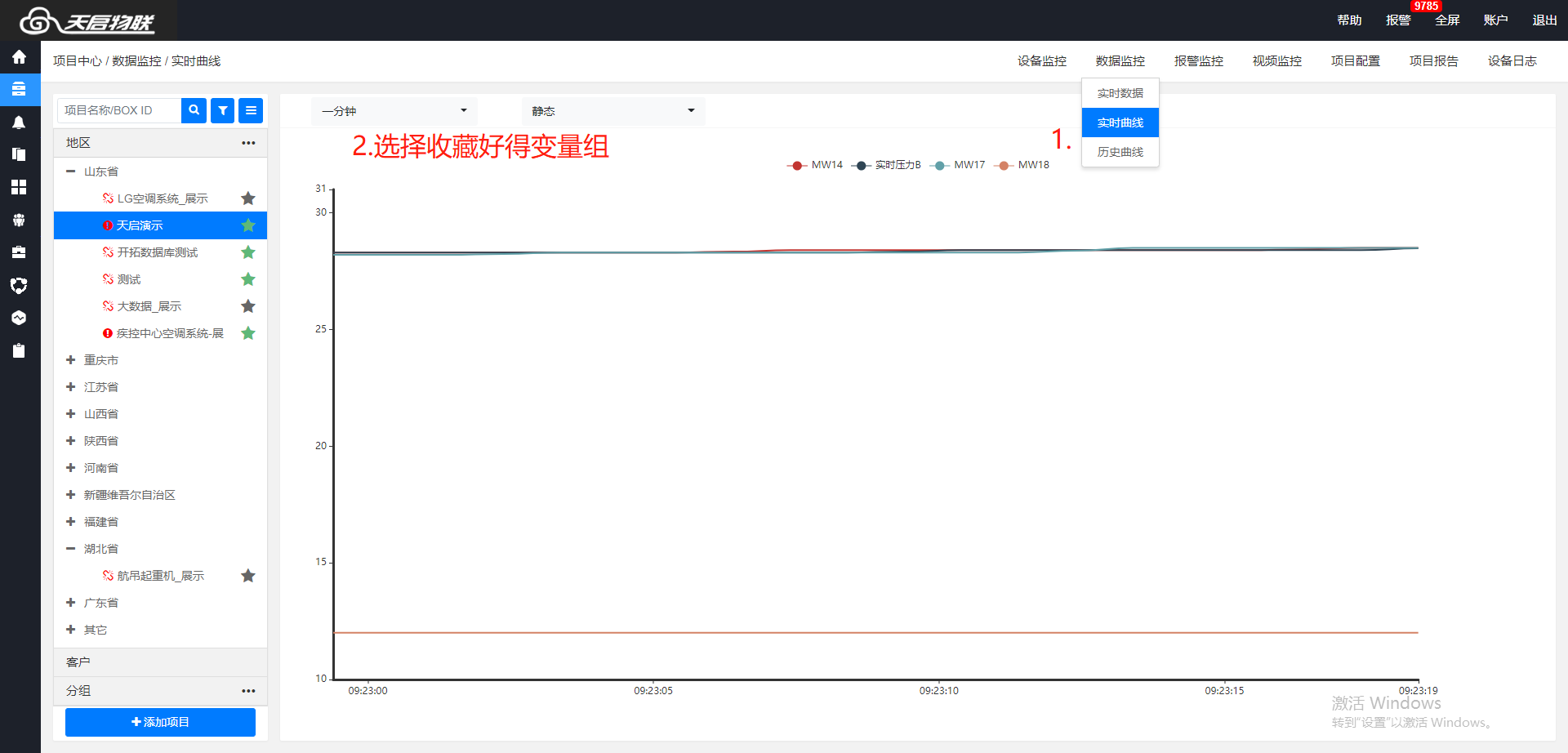Image resolution: width=1568 pixels, height=753 pixels.
Task: Click the active server stack sidebar icon
Action: click(19, 89)
